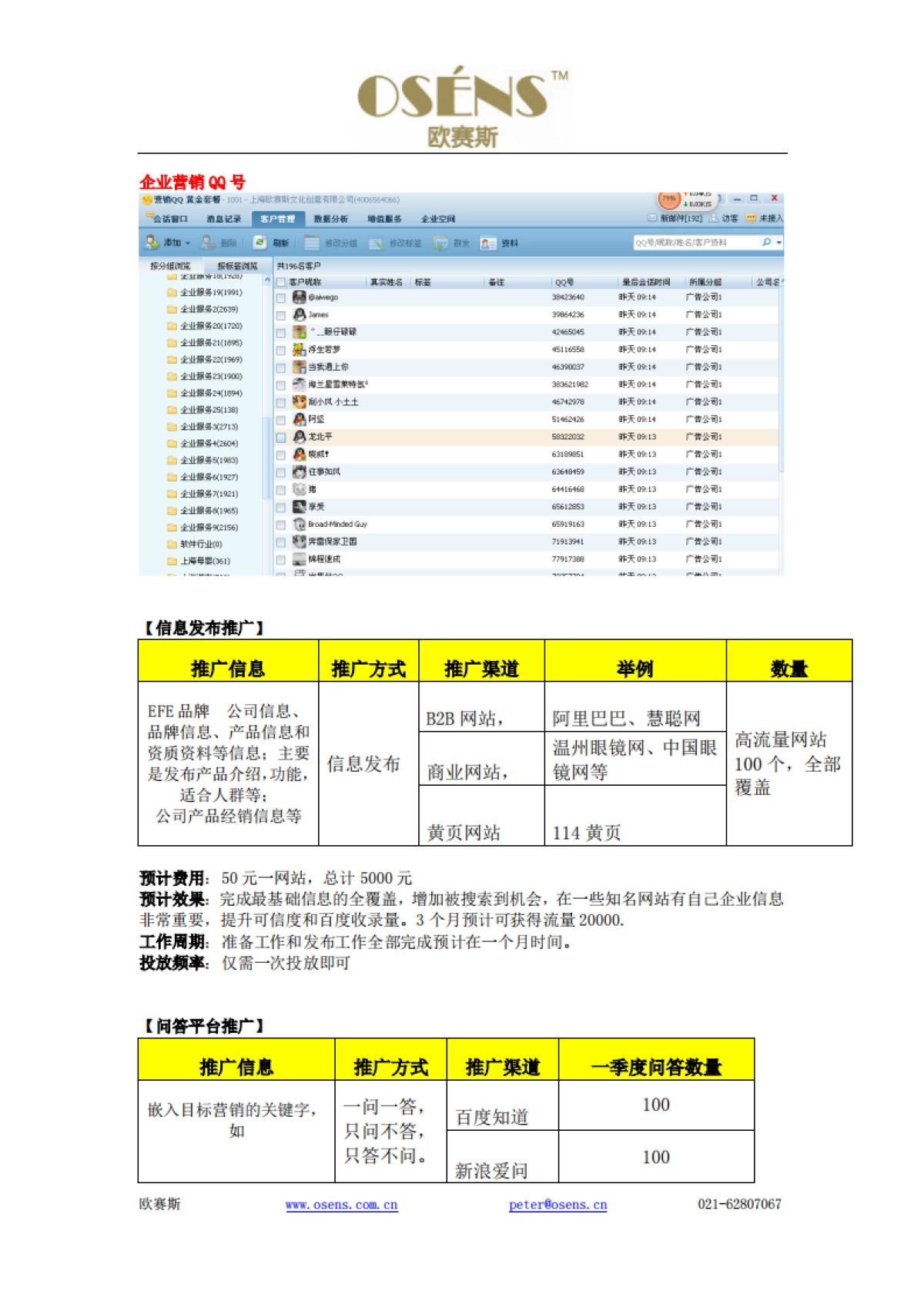The height and width of the screenshot is (1308, 924).
Task: Open the 企业服务22(1969) group
Action: point(211,360)
